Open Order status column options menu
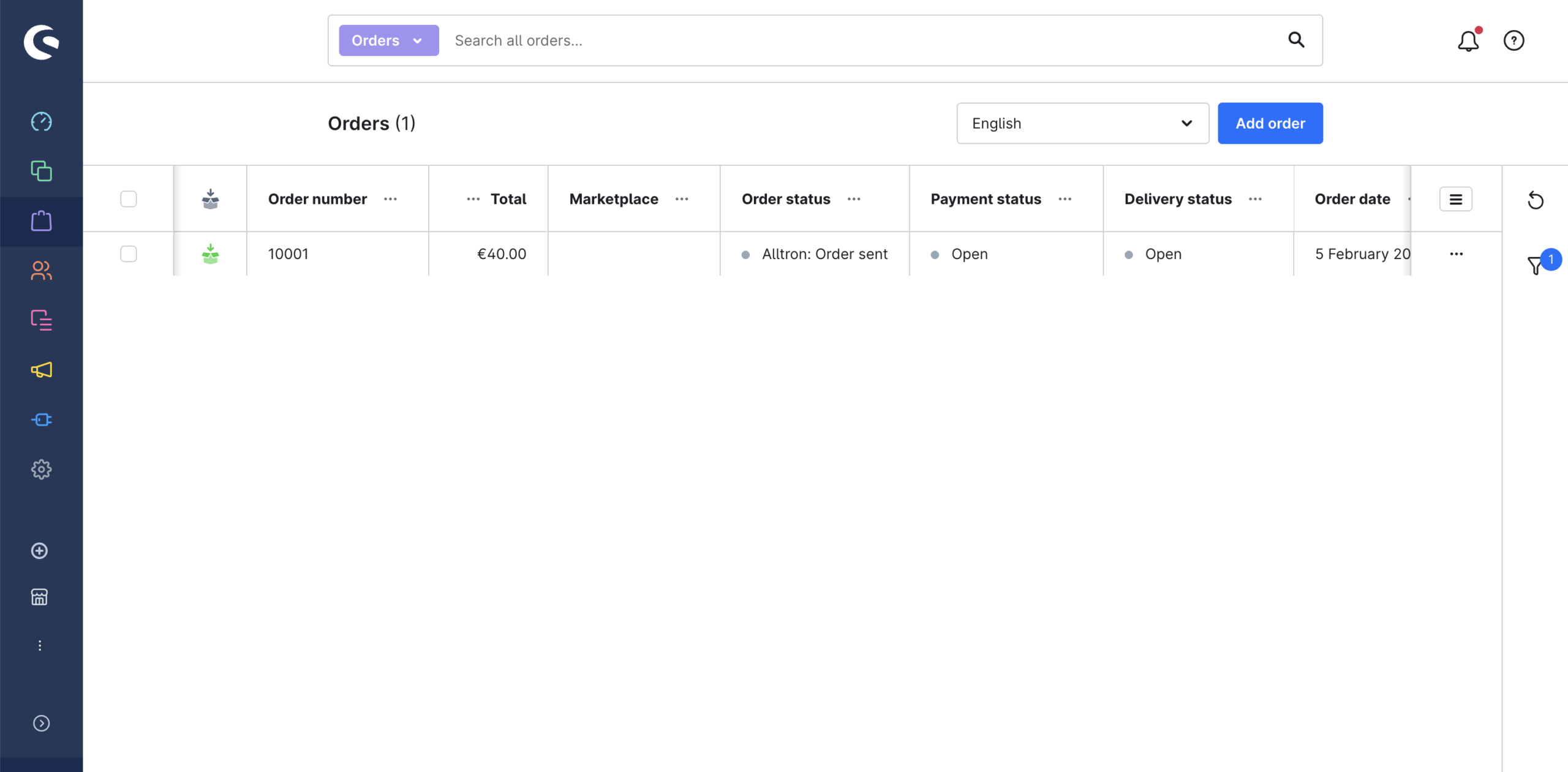The height and width of the screenshot is (772, 1568). (854, 199)
